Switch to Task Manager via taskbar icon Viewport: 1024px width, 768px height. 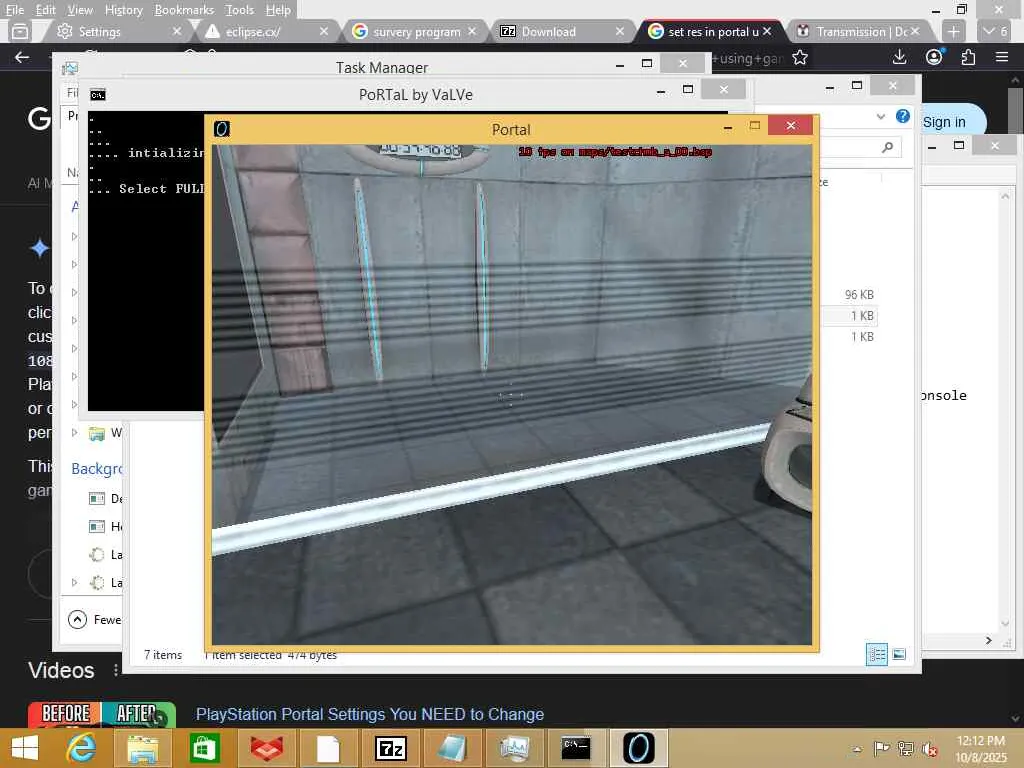pyautogui.click(x=514, y=748)
